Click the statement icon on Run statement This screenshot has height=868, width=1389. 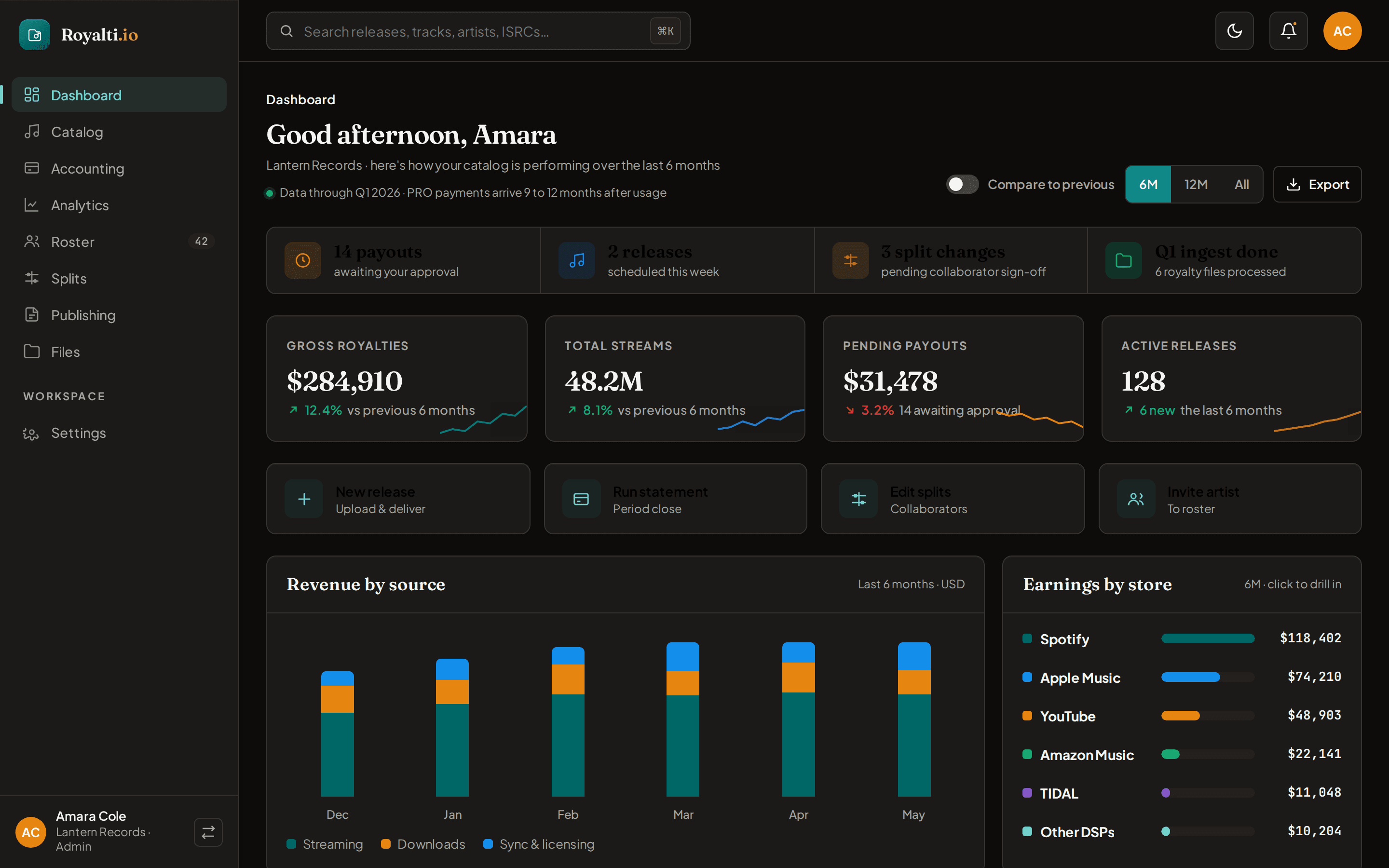click(x=582, y=499)
